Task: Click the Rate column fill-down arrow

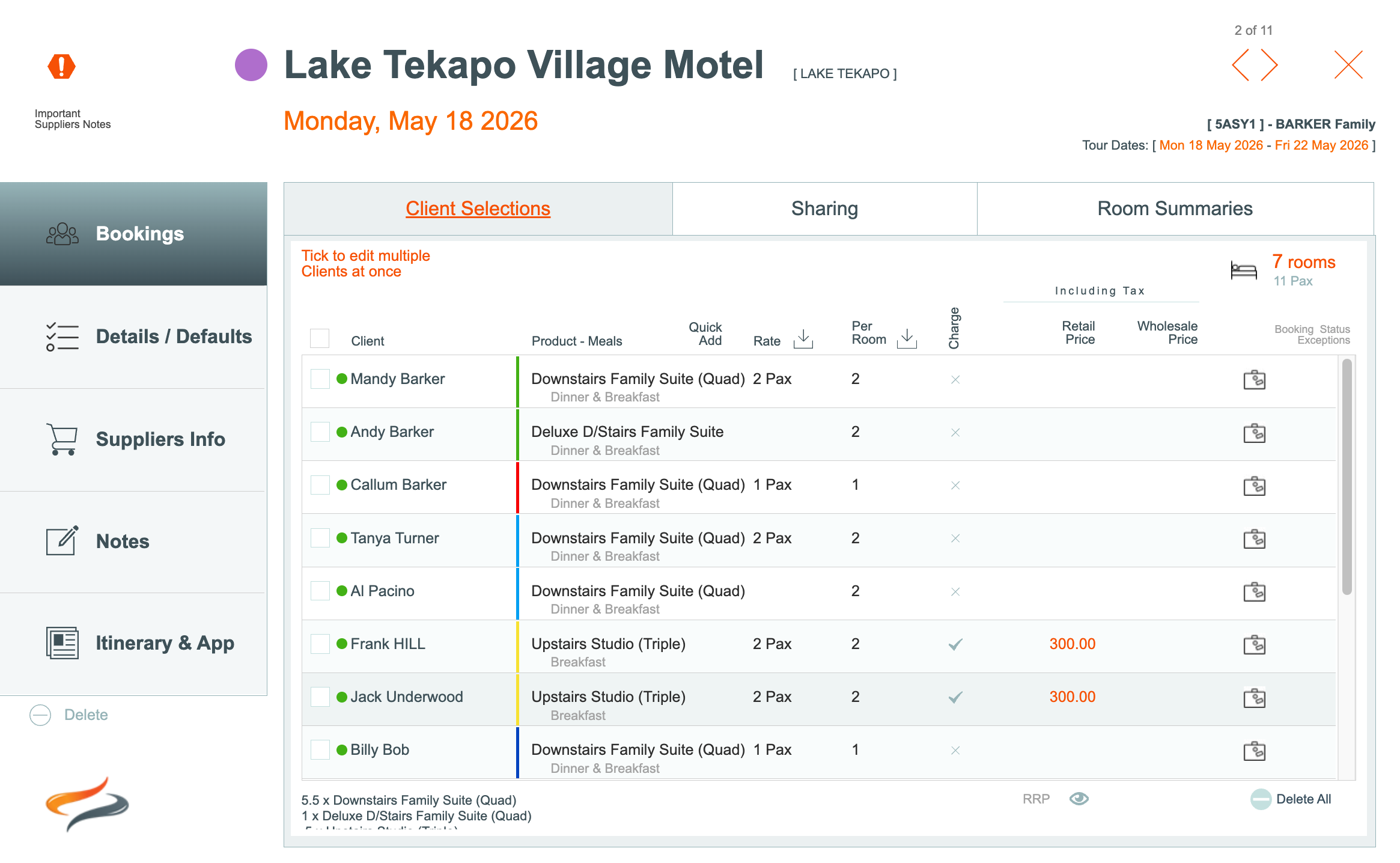Action: point(803,339)
